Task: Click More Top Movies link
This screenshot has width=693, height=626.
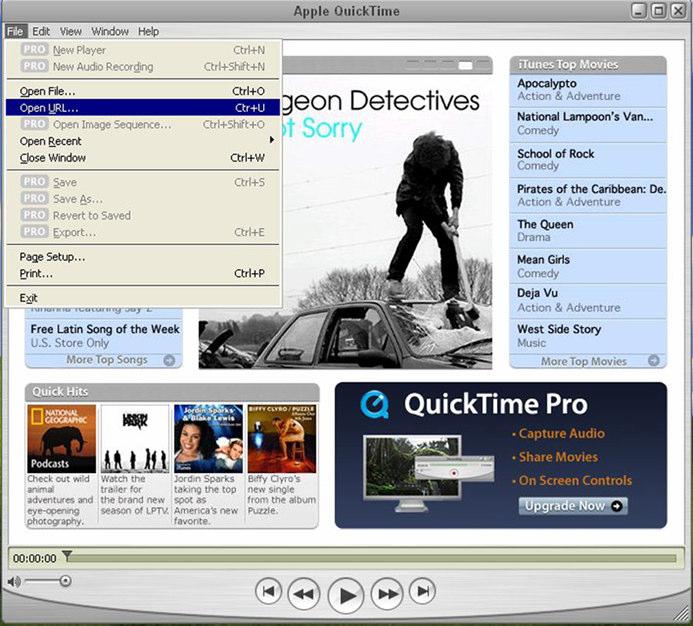Action: pos(584,361)
